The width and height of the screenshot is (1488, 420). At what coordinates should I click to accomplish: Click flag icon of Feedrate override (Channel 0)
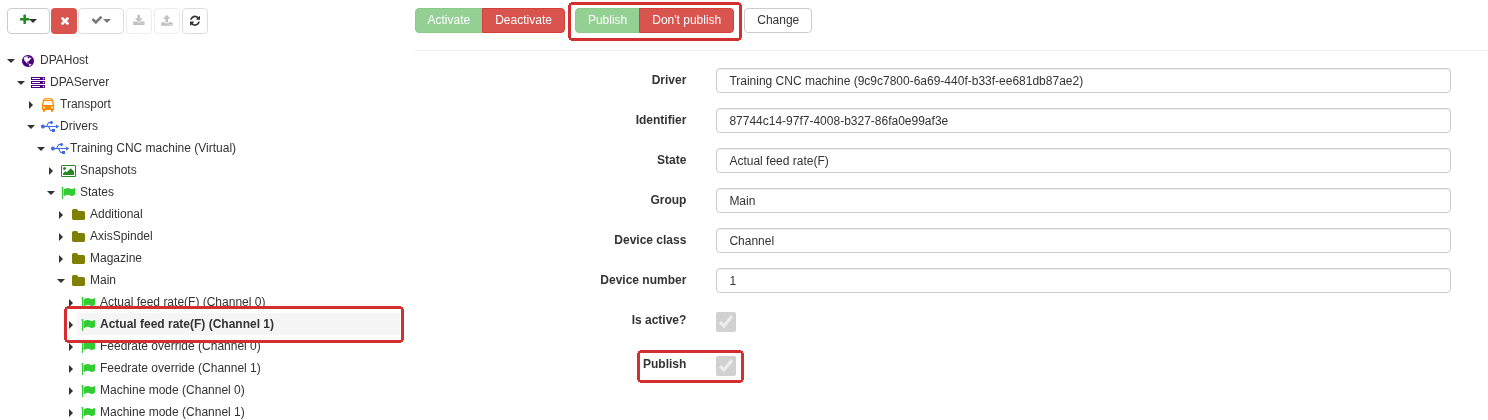point(88,346)
